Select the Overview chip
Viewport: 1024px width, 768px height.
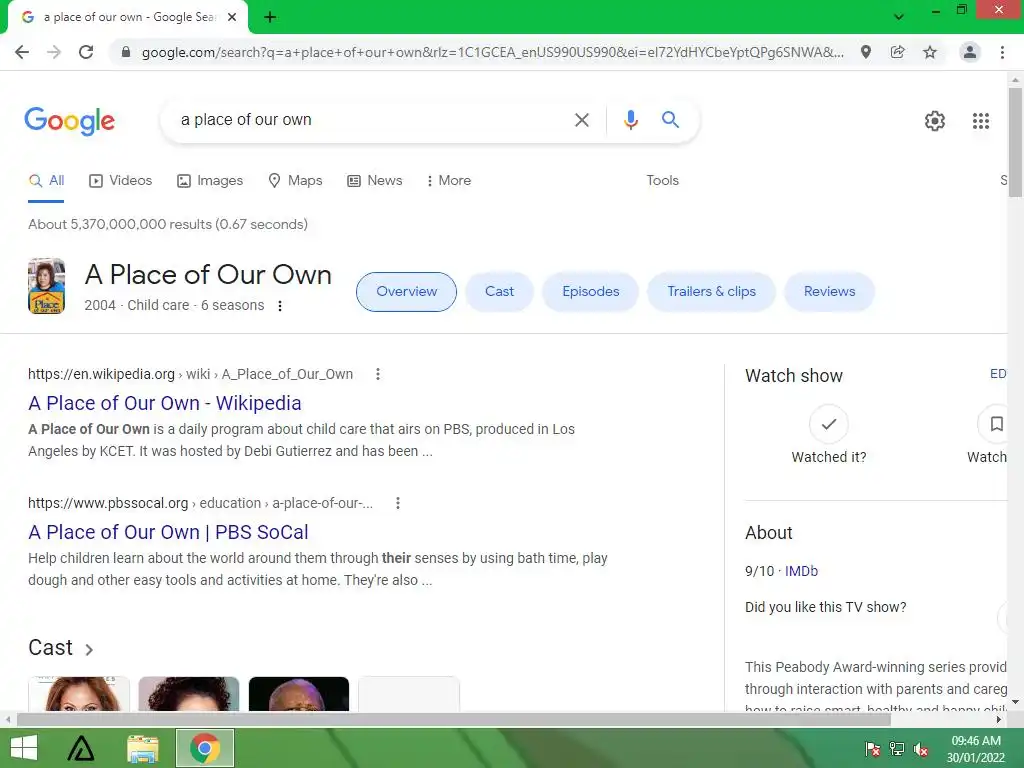point(406,291)
